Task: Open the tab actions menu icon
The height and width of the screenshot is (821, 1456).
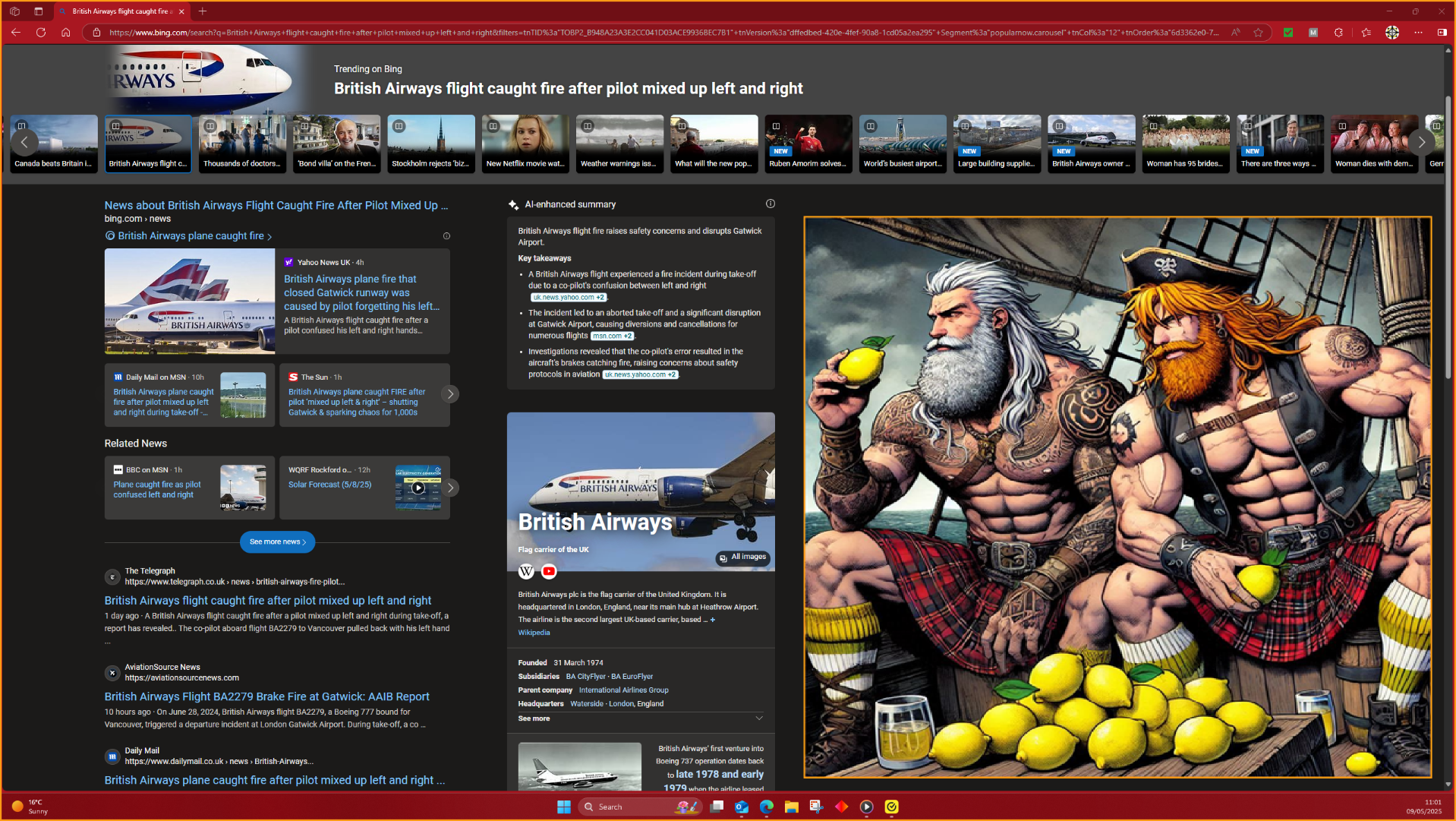Action: pos(39,11)
